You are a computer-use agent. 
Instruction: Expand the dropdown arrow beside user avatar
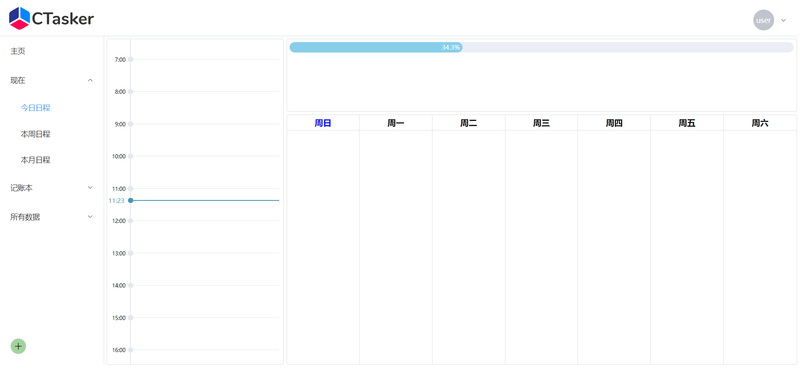(x=784, y=20)
